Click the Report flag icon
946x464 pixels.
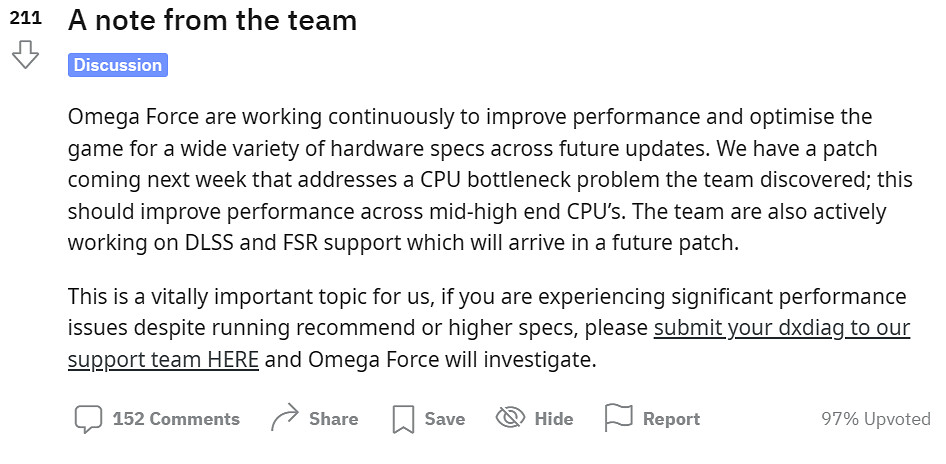point(618,419)
